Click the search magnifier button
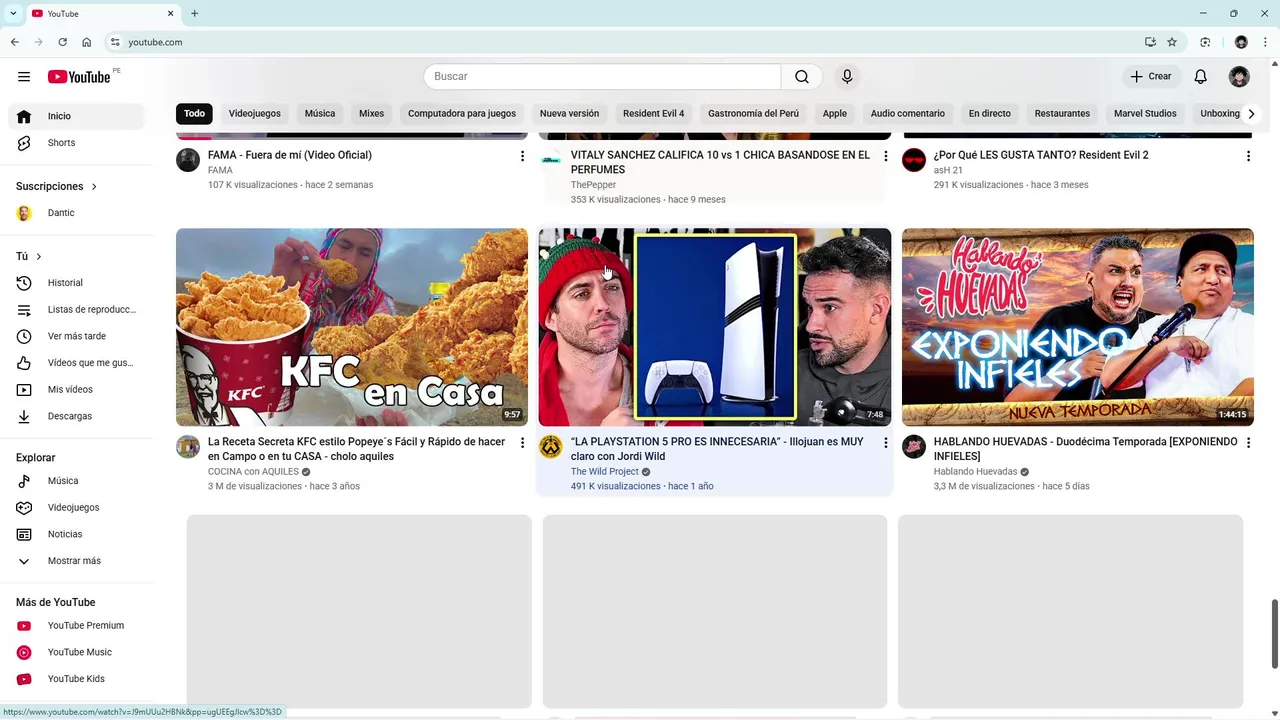 coord(802,77)
